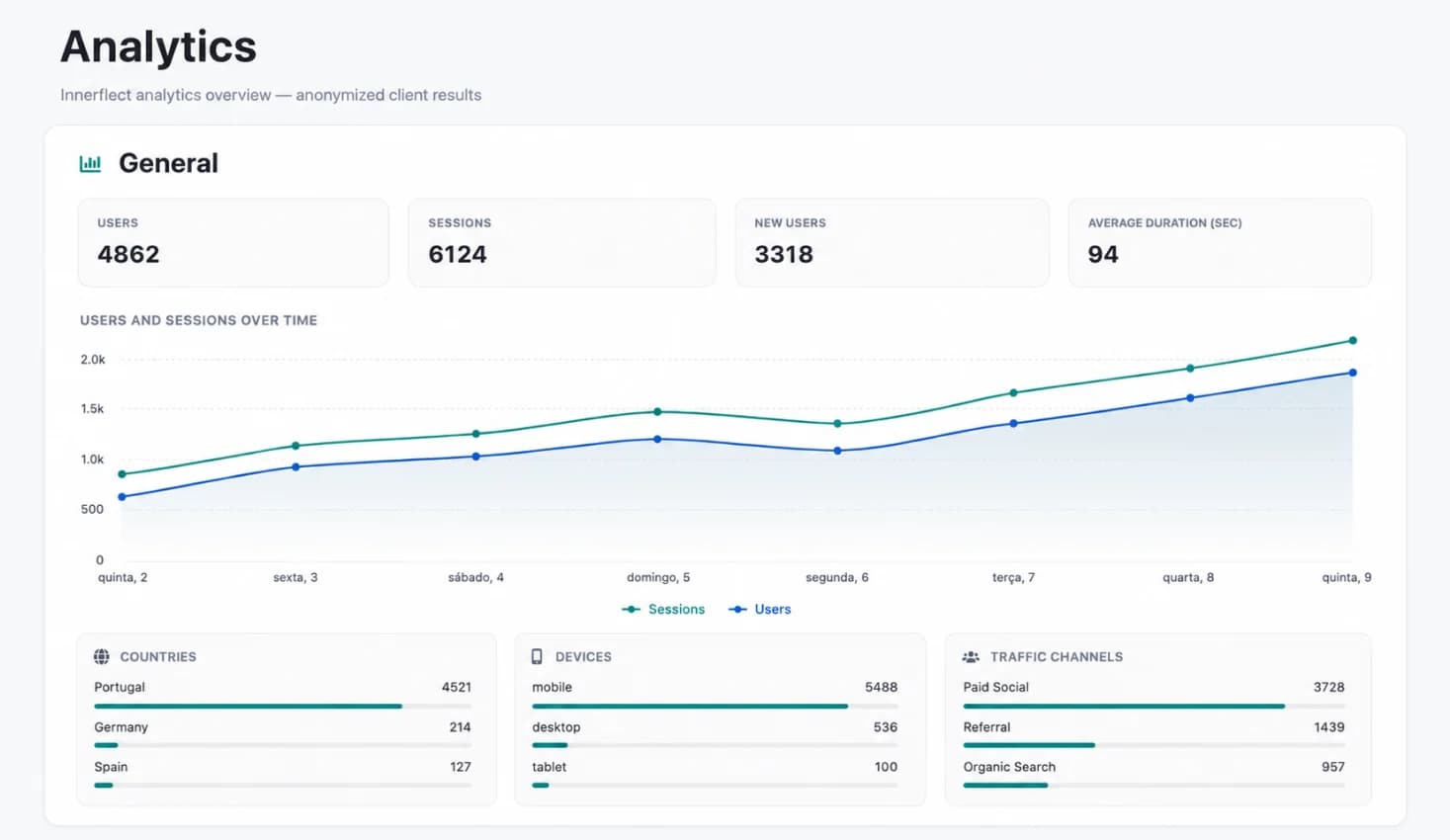Click the value 4521 for Portugal
This screenshot has width=1450, height=840.
[x=457, y=687]
